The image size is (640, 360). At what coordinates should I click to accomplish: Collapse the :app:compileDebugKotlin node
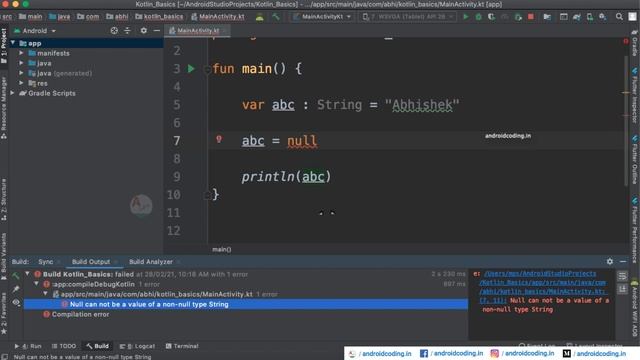point(36,284)
